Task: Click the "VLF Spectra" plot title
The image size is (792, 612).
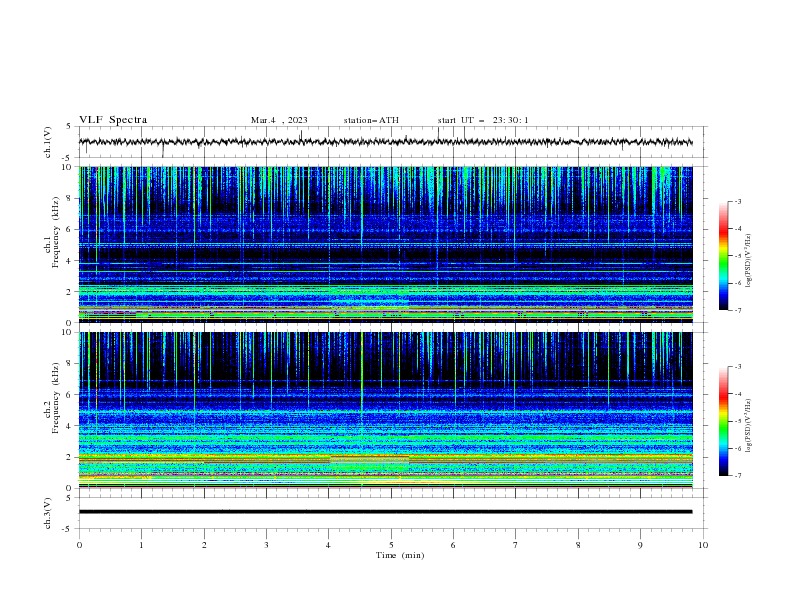Action: (x=113, y=120)
